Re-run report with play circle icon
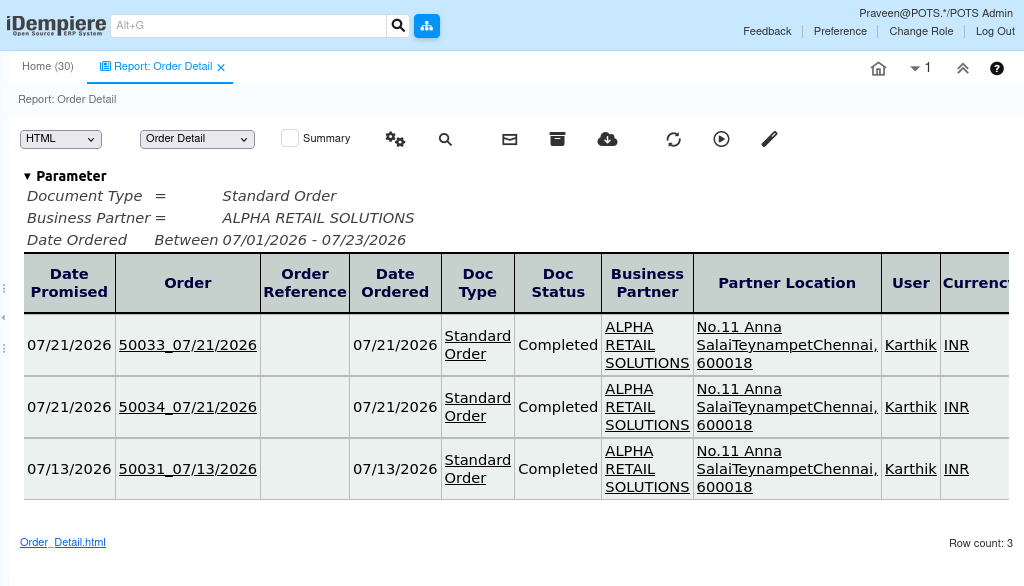 (x=721, y=139)
